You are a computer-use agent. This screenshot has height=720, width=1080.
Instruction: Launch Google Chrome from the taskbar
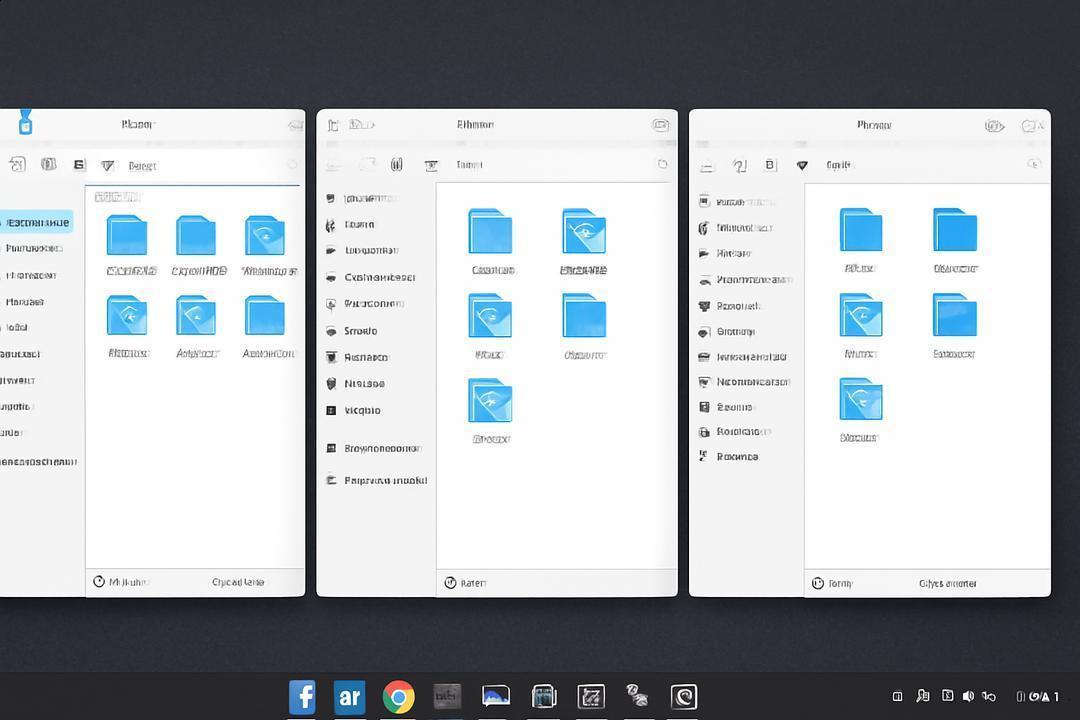click(x=399, y=697)
